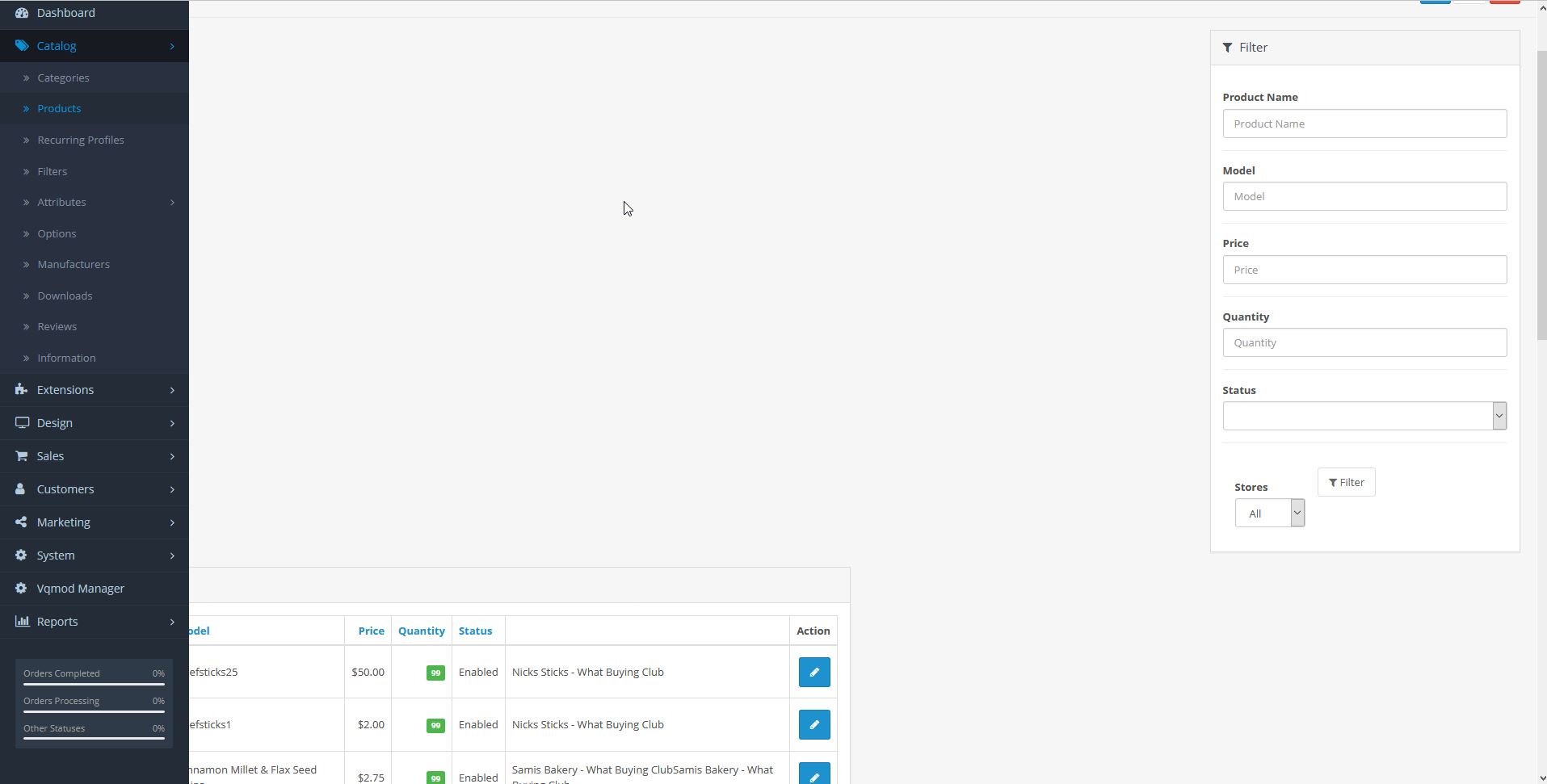
Task: Open the Stores dropdown showing All
Action: [x=1270, y=513]
